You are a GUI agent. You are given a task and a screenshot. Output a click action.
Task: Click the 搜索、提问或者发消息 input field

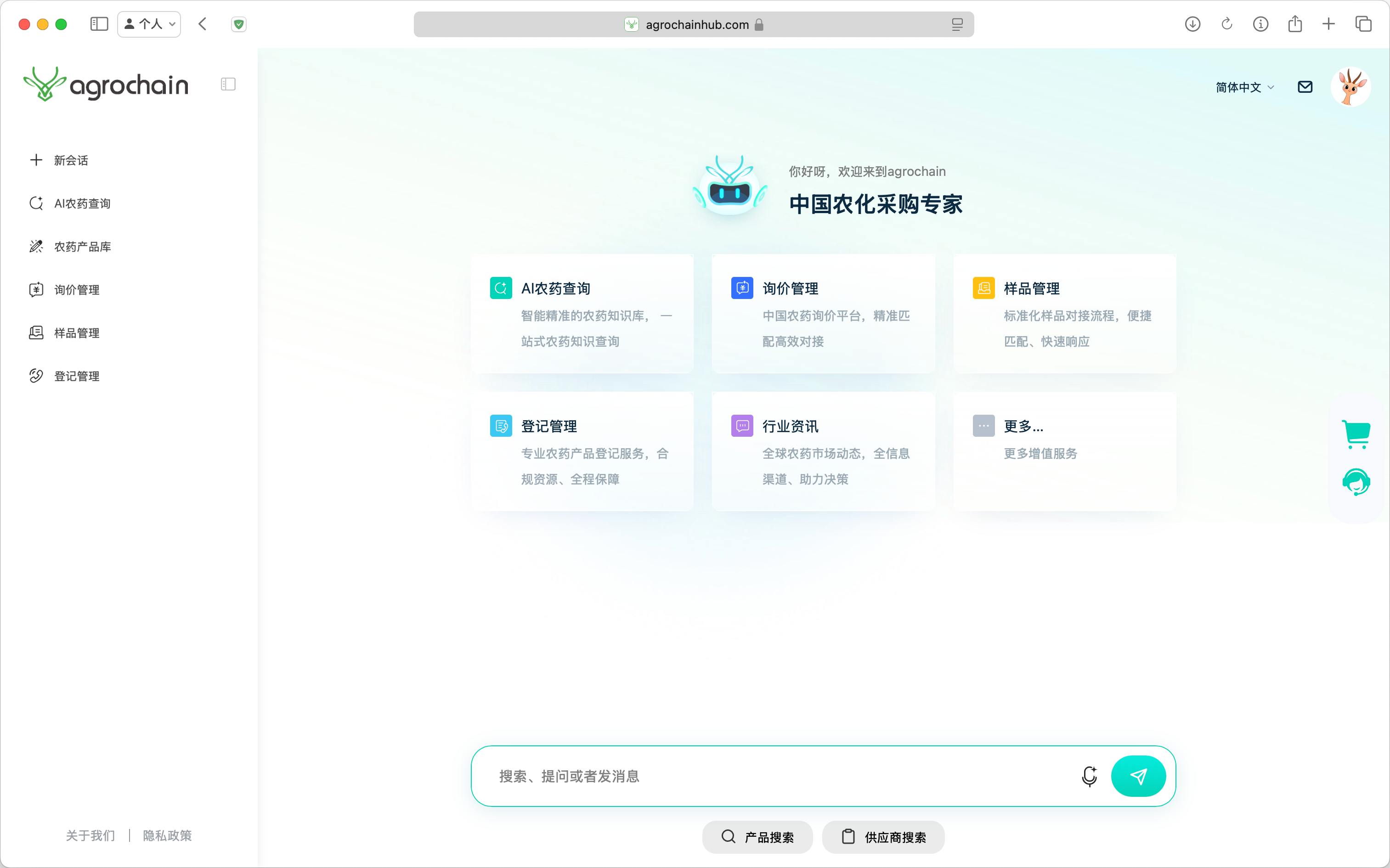775,776
